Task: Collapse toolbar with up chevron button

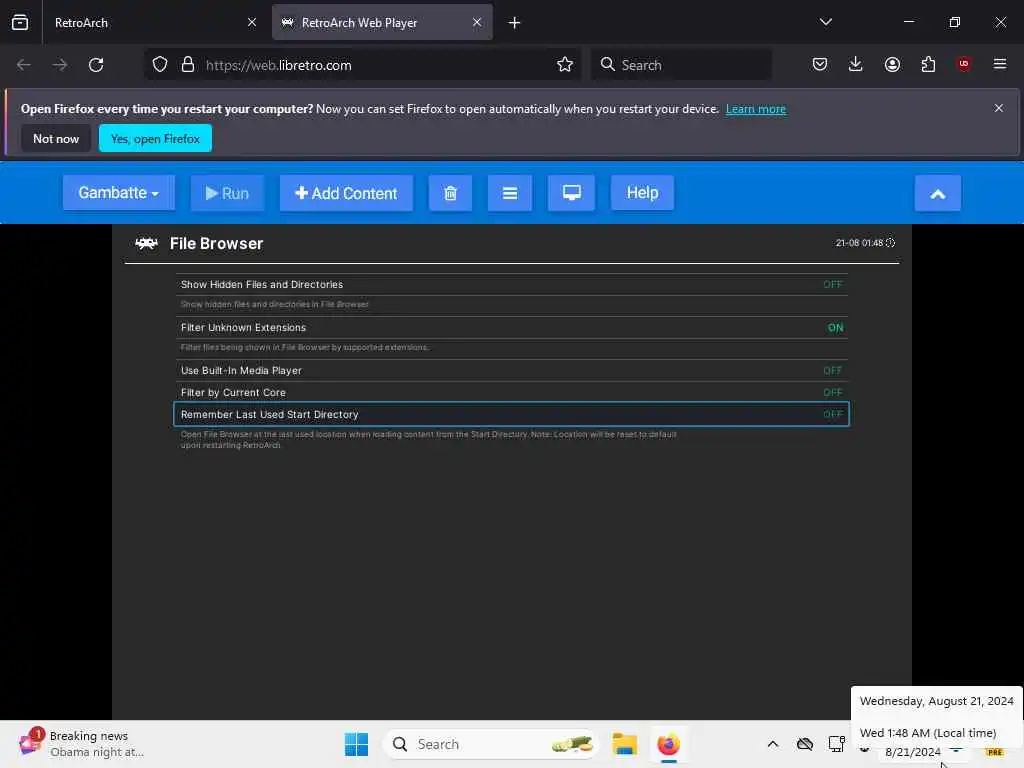Action: [937, 193]
